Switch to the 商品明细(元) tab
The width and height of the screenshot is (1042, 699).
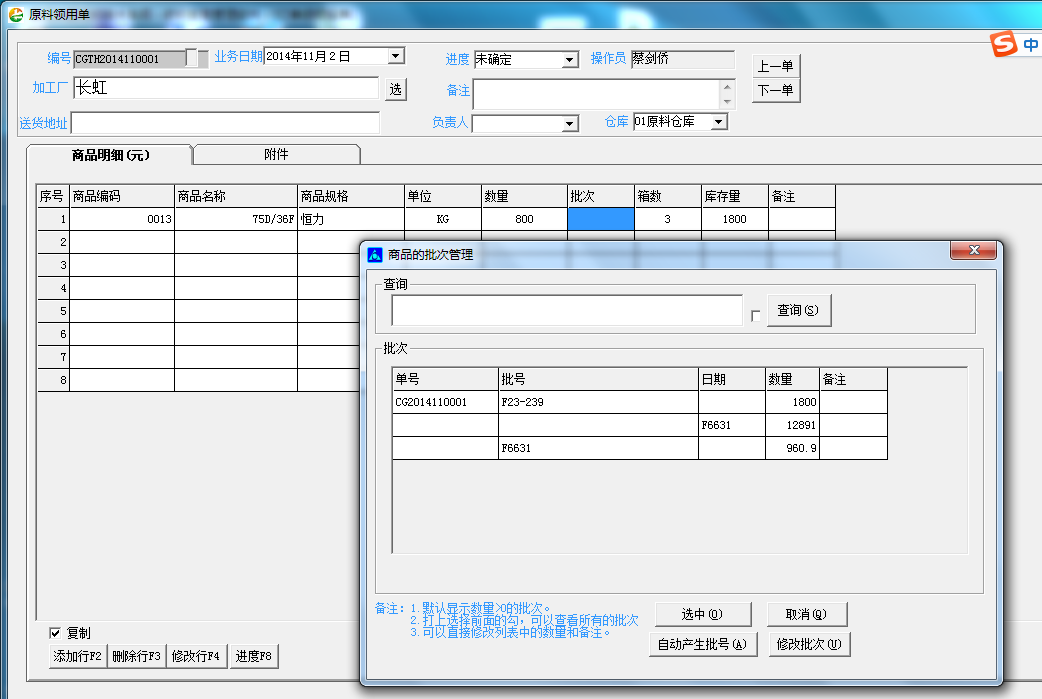(x=110, y=155)
